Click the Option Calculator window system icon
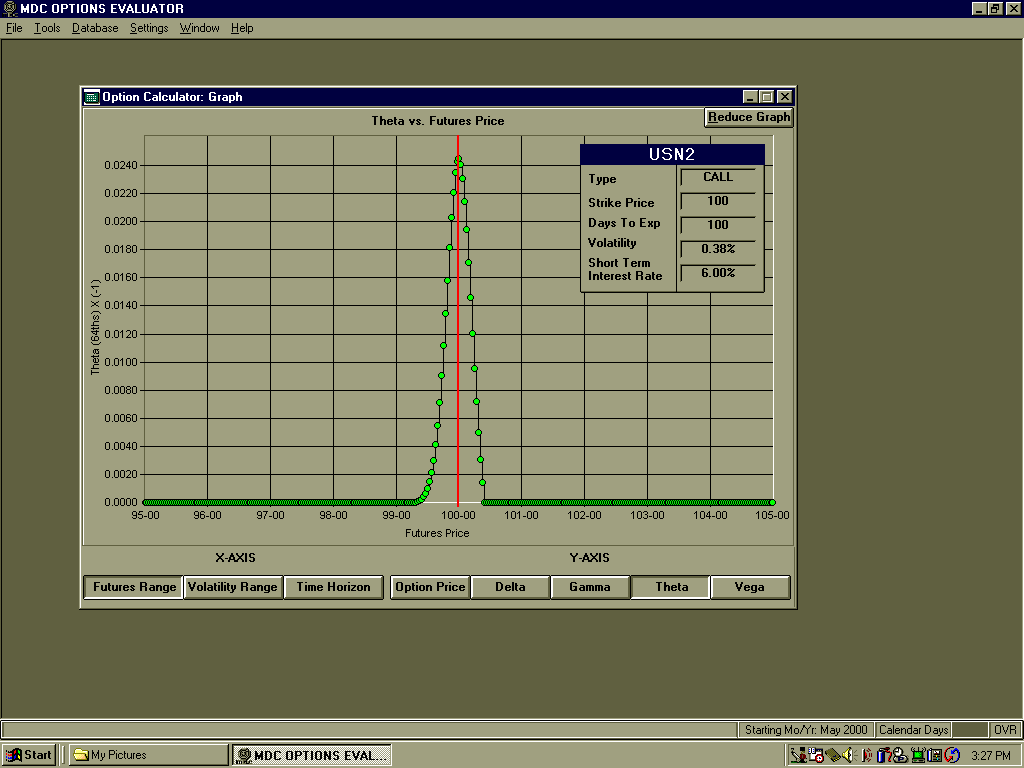 coord(91,97)
